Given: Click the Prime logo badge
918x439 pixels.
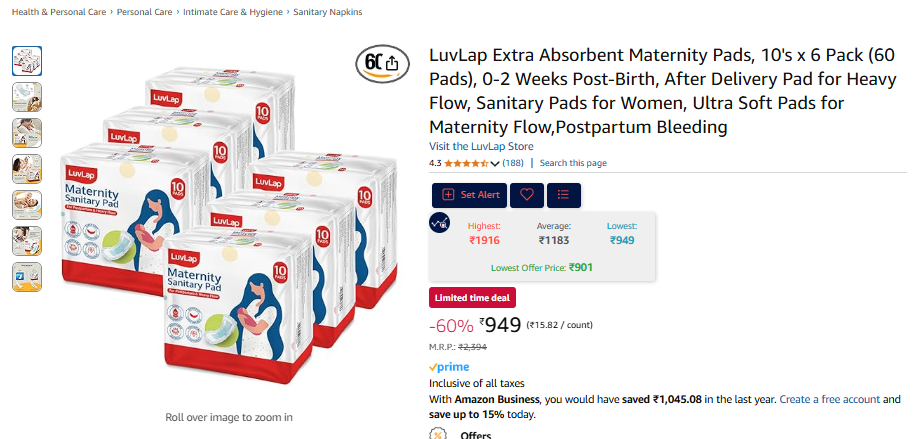Looking at the screenshot, I should 449,367.
